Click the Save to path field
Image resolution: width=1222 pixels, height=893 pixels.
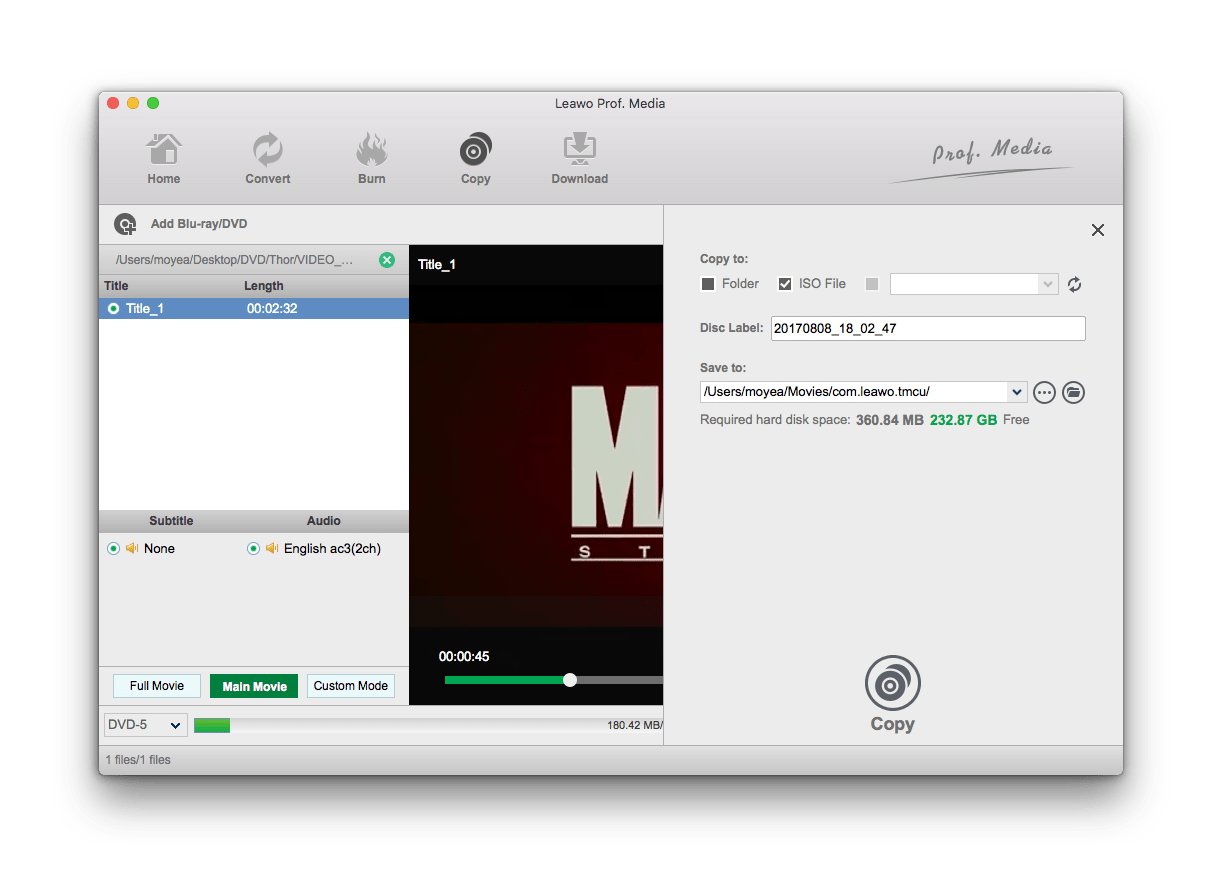[855, 392]
